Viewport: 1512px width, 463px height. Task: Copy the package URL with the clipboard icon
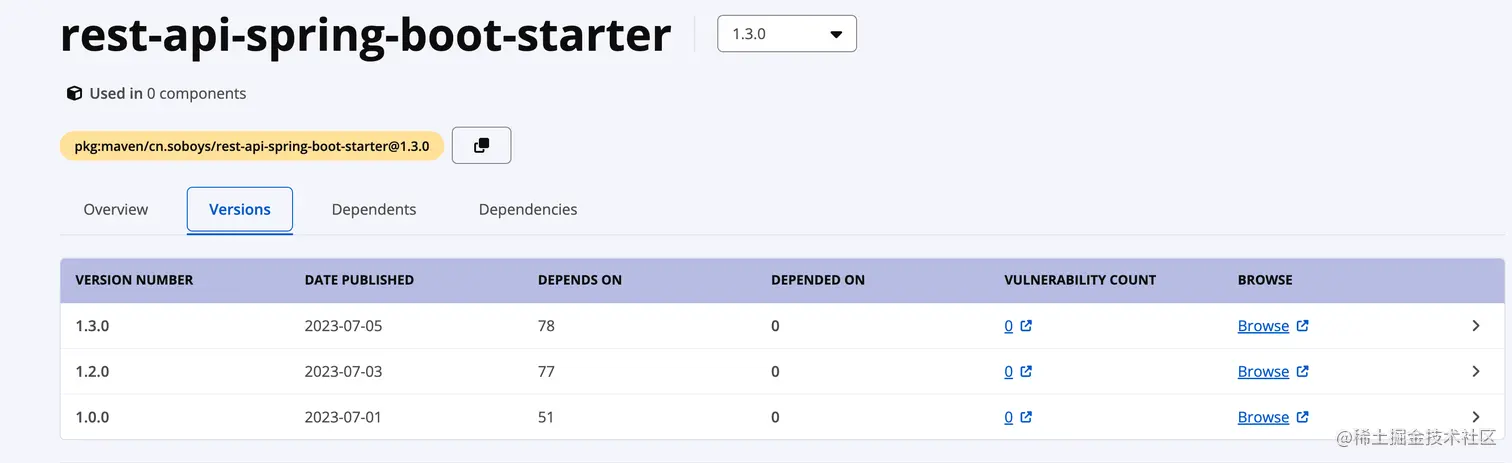(481, 145)
